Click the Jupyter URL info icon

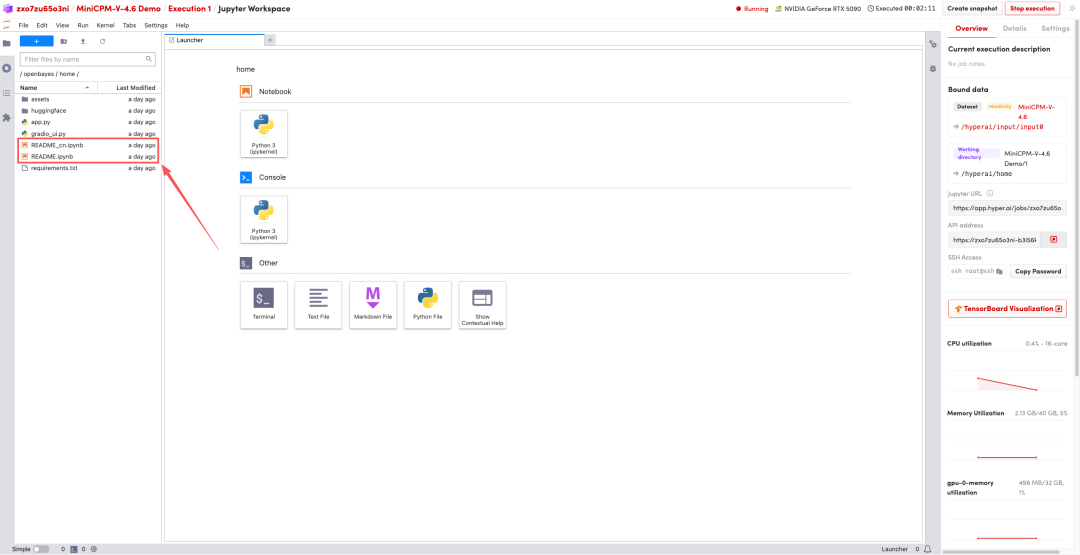coord(990,193)
